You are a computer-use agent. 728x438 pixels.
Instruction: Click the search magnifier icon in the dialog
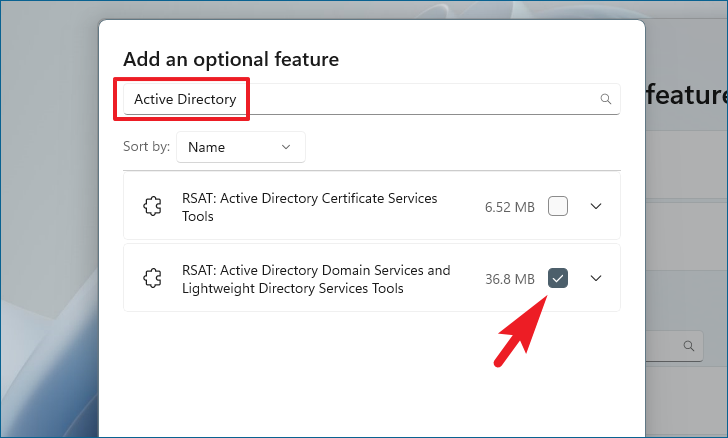[x=605, y=99]
